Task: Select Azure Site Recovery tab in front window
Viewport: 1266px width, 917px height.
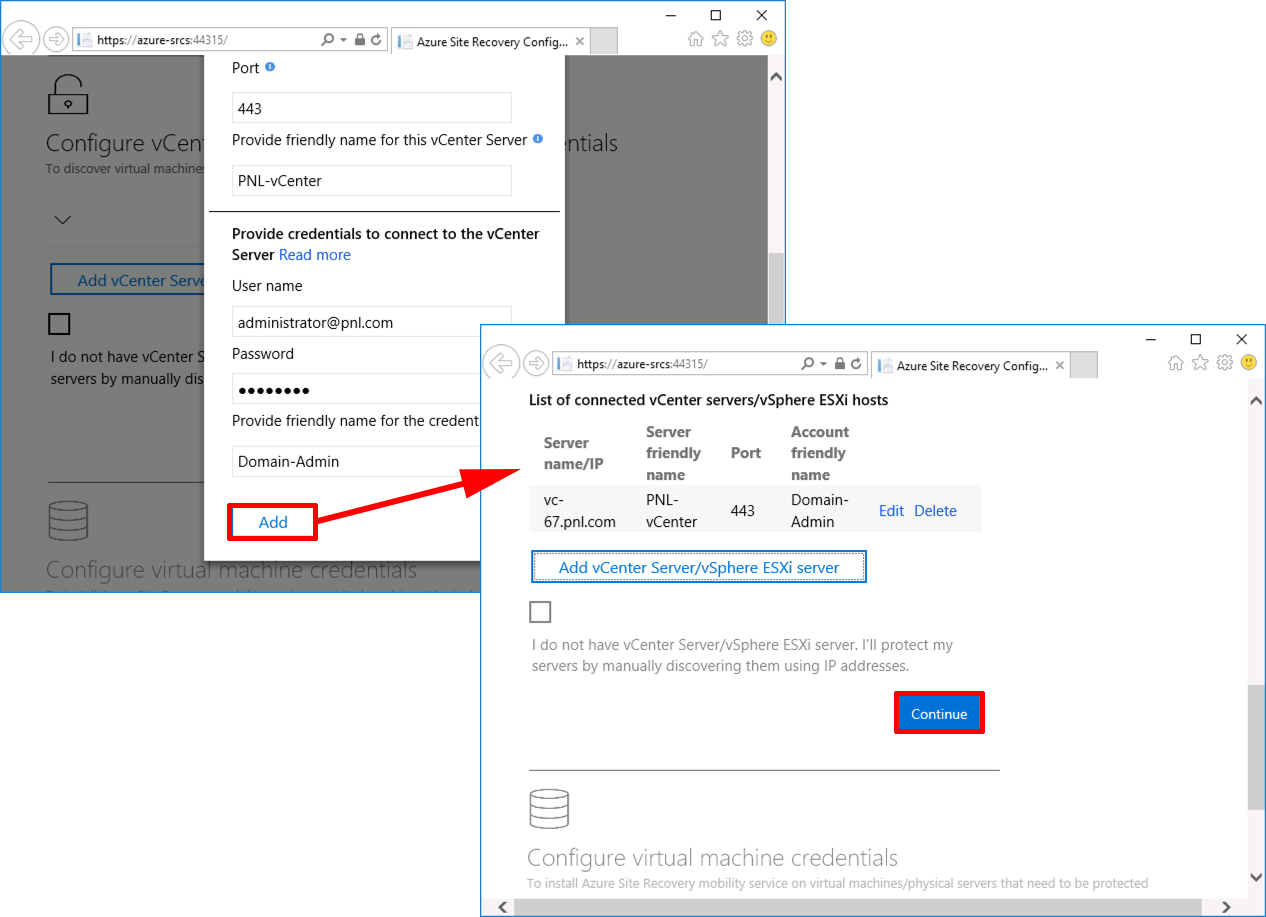Action: click(x=969, y=365)
